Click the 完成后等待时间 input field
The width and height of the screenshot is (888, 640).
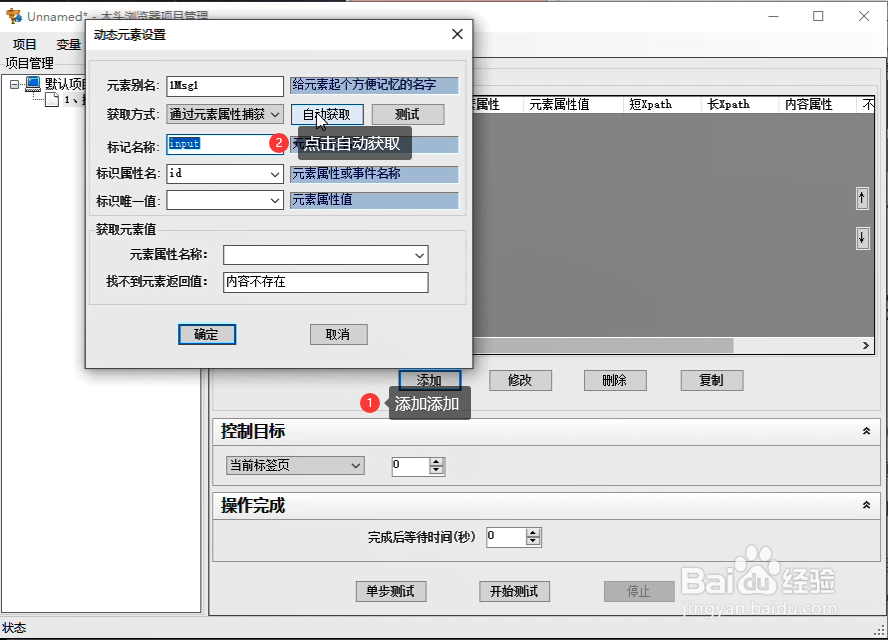(x=506, y=537)
